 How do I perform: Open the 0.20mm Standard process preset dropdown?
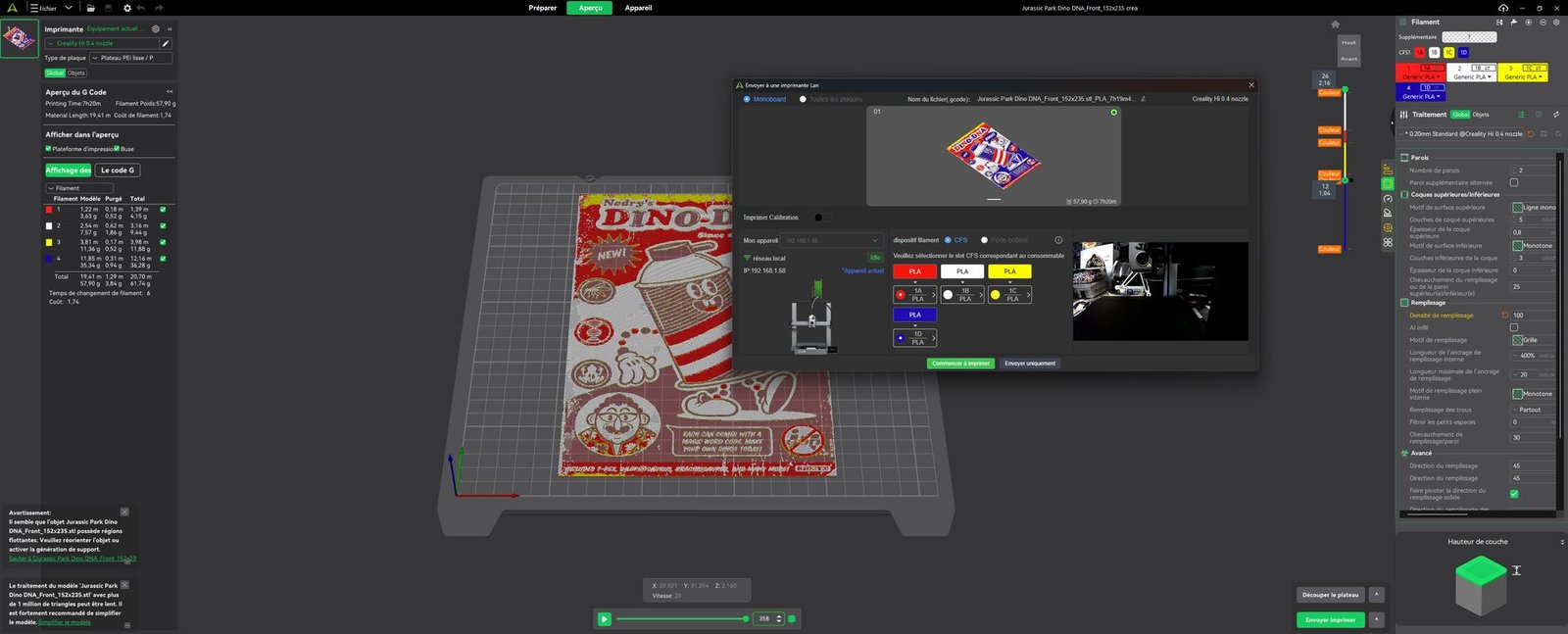point(1463,133)
